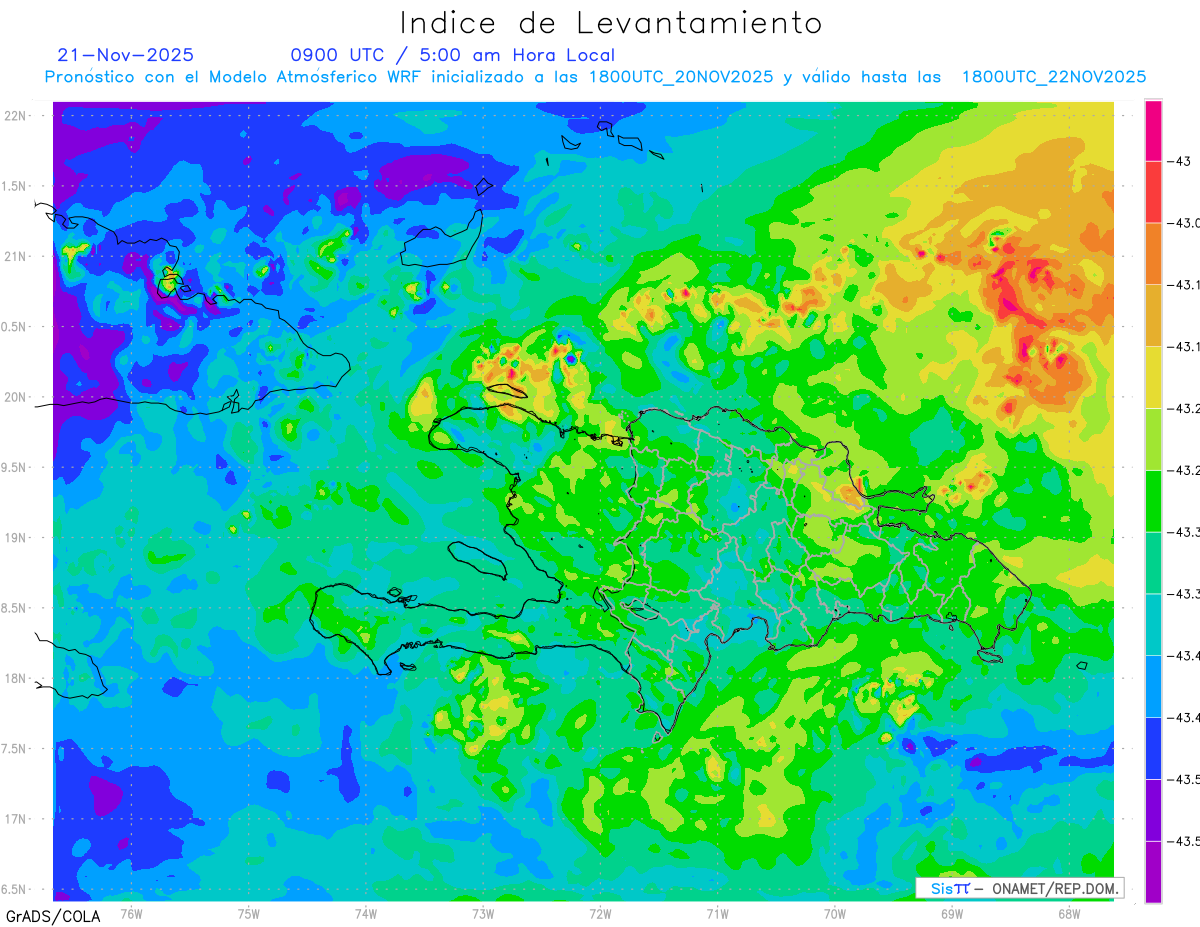Click the pink top segment of the color scale
1200x927 pixels.
[1153, 130]
